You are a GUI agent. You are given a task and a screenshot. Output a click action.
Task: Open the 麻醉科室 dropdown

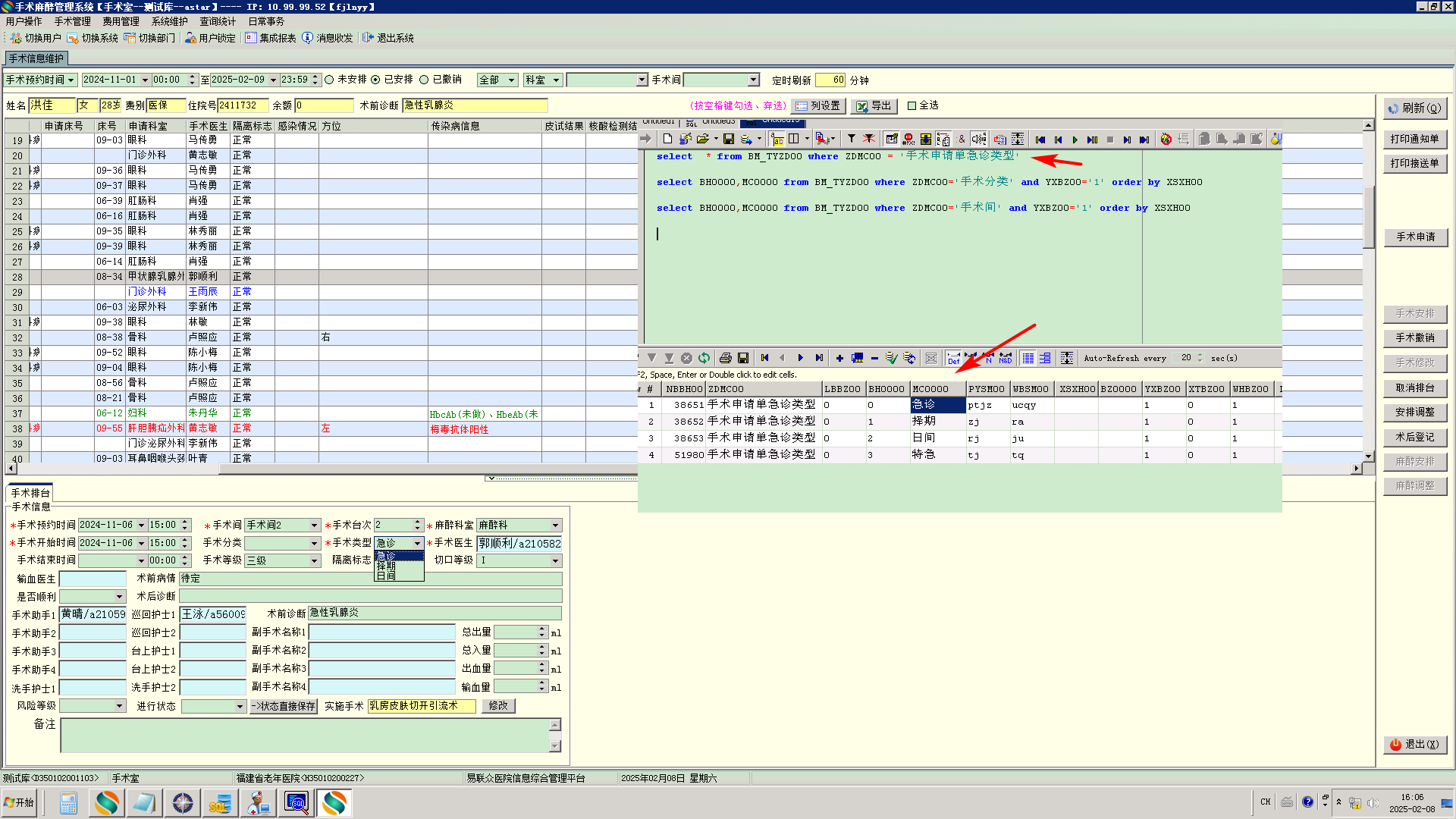[555, 526]
